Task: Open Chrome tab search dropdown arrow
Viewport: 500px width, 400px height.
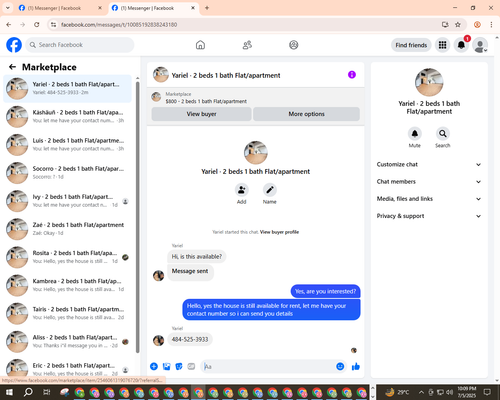Action: pos(7,8)
